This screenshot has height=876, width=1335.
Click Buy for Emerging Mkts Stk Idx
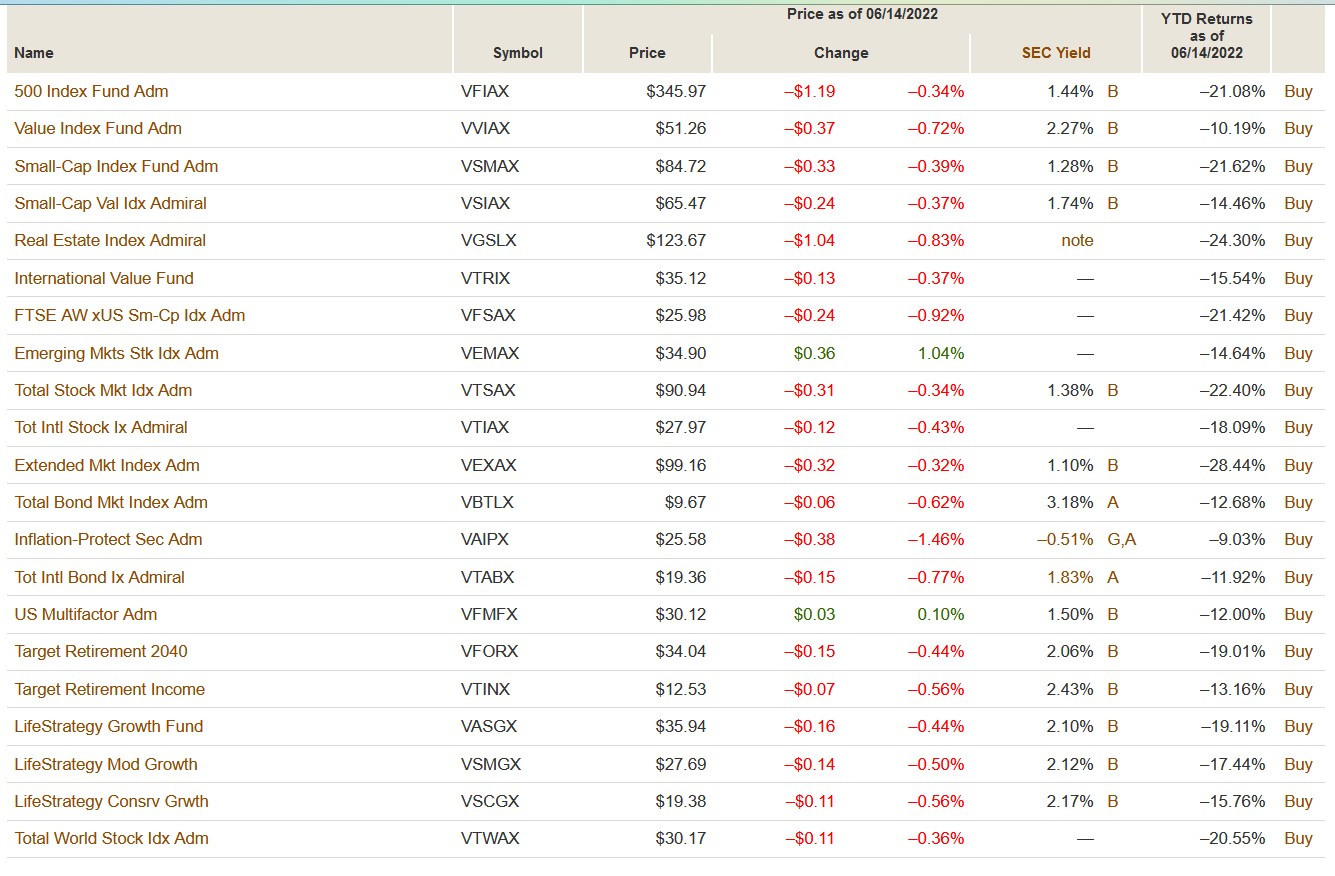(1298, 353)
